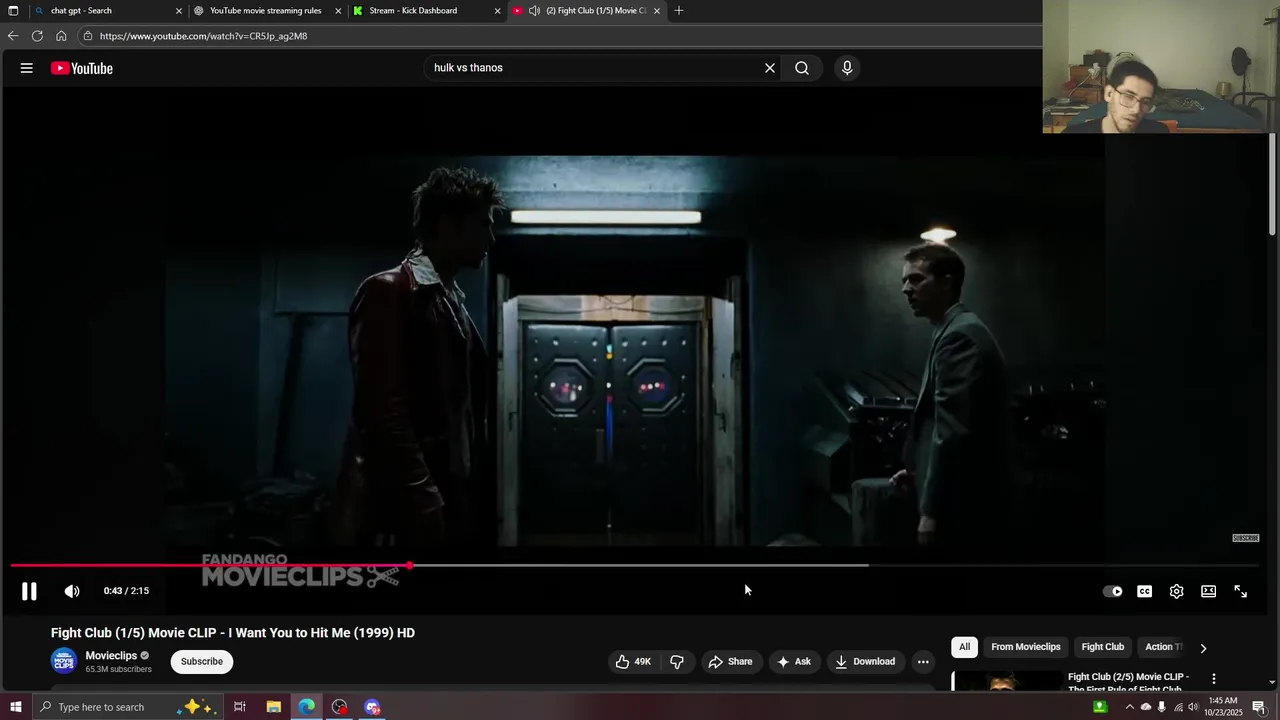1280x720 pixels.
Task: Open Fight Club (2/5) Movie CLIP video
Action: click(1128, 683)
